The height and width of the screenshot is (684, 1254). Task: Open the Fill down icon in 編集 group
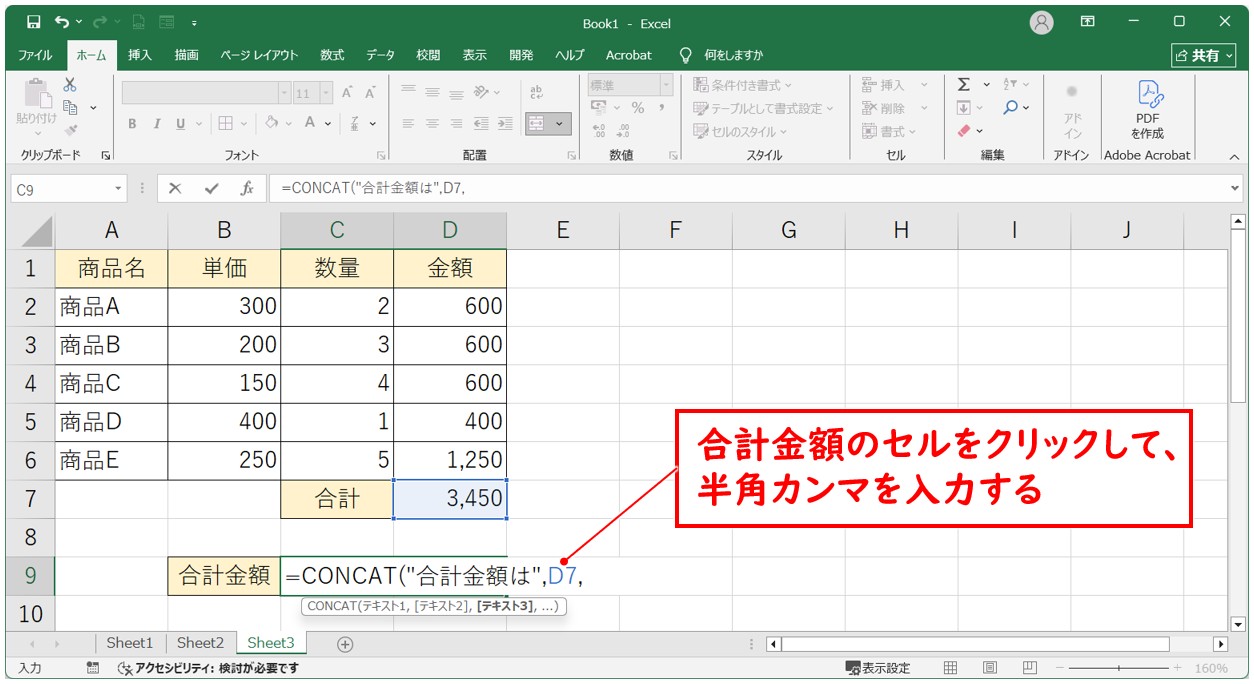[964, 107]
